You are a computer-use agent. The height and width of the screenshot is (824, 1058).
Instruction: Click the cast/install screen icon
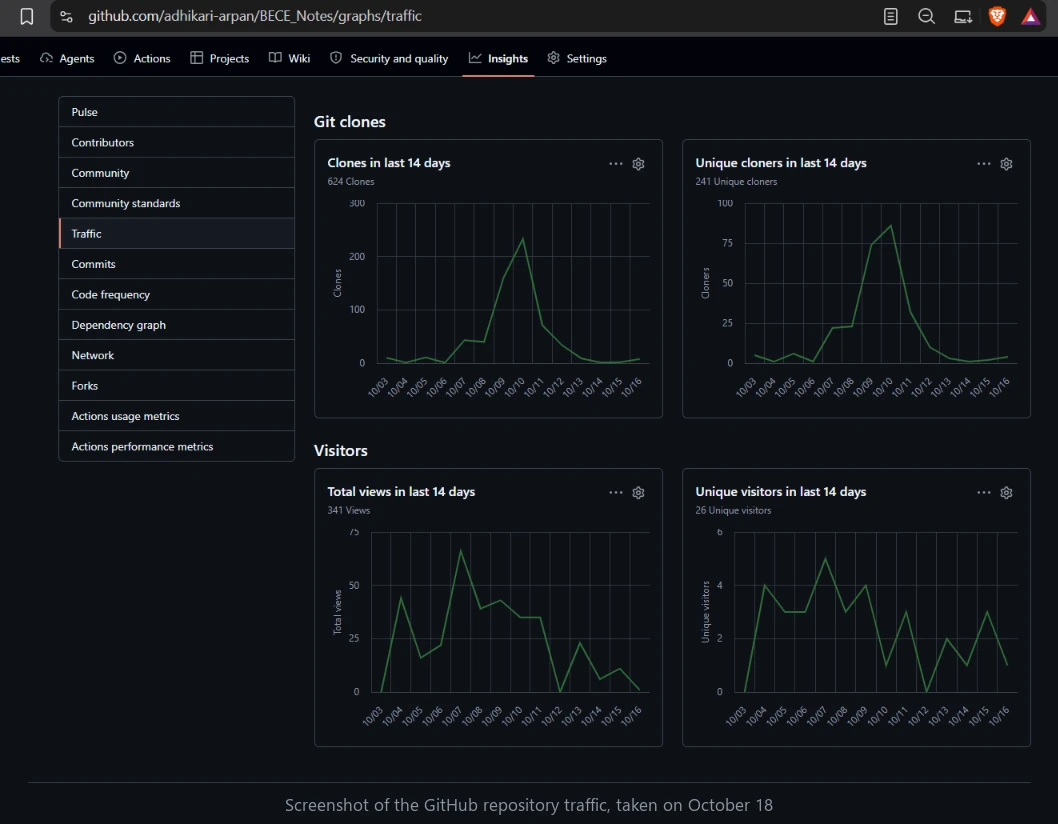962,16
